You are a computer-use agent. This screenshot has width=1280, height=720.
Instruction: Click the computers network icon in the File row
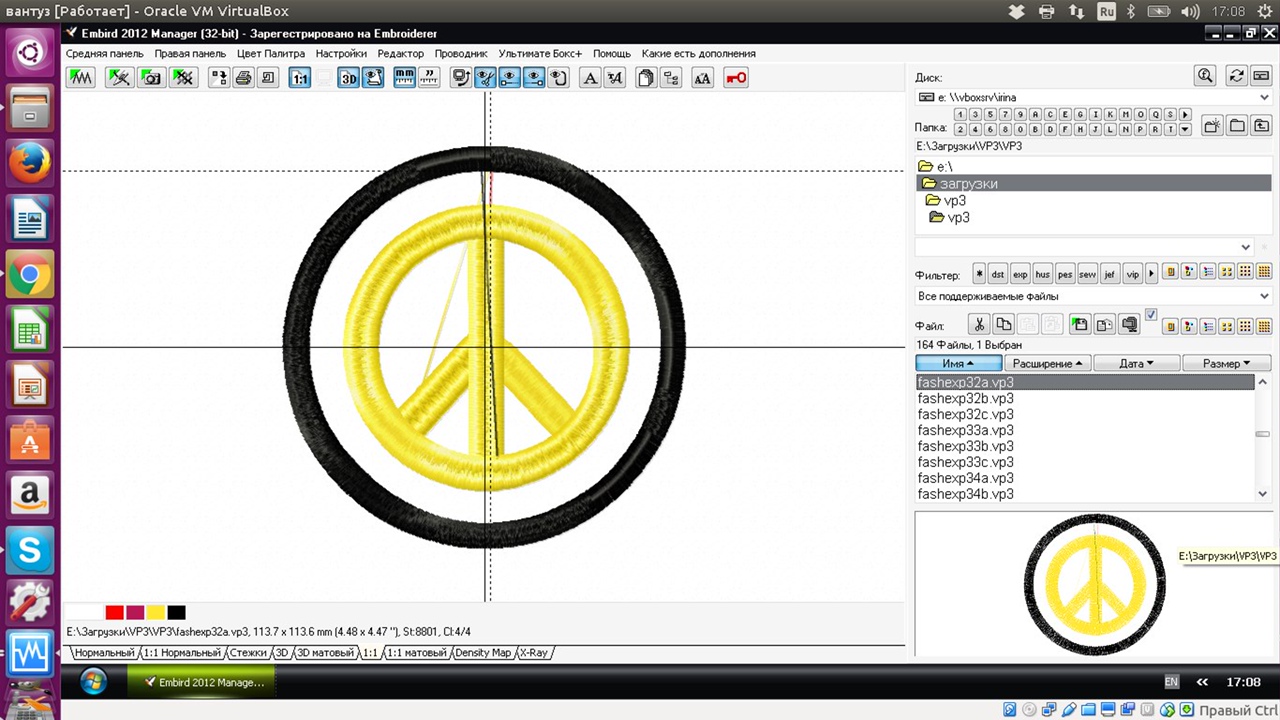[x=1129, y=324]
